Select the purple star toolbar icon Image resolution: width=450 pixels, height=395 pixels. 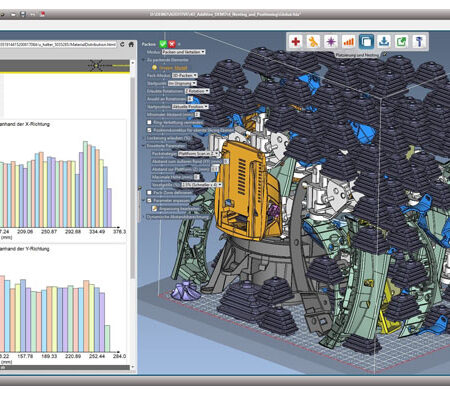331,42
